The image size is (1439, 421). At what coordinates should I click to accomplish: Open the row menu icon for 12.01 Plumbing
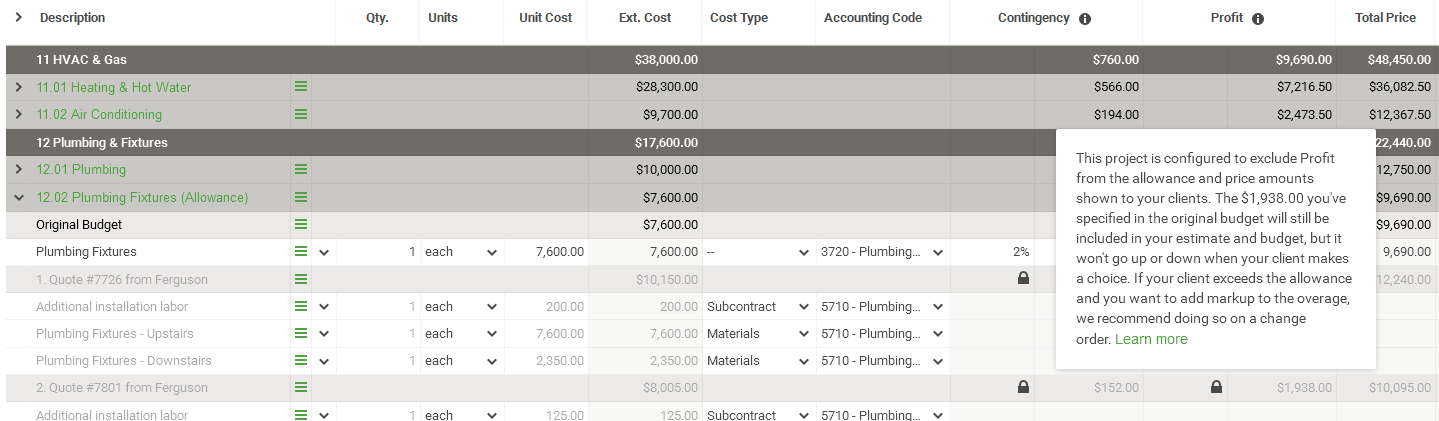point(301,169)
